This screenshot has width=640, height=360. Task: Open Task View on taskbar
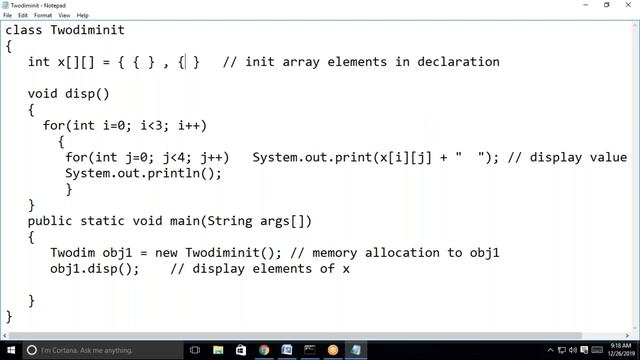point(195,350)
